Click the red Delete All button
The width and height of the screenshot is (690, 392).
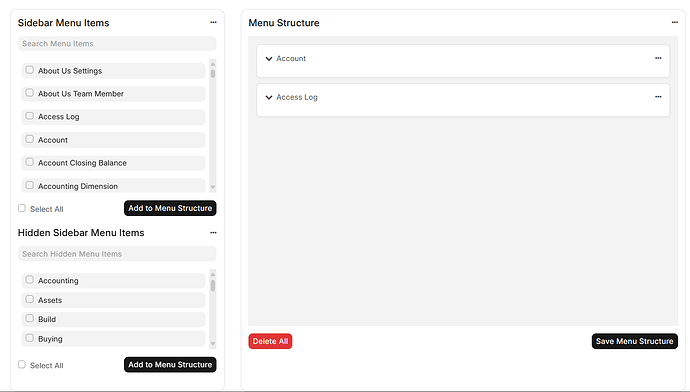tap(270, 341)
